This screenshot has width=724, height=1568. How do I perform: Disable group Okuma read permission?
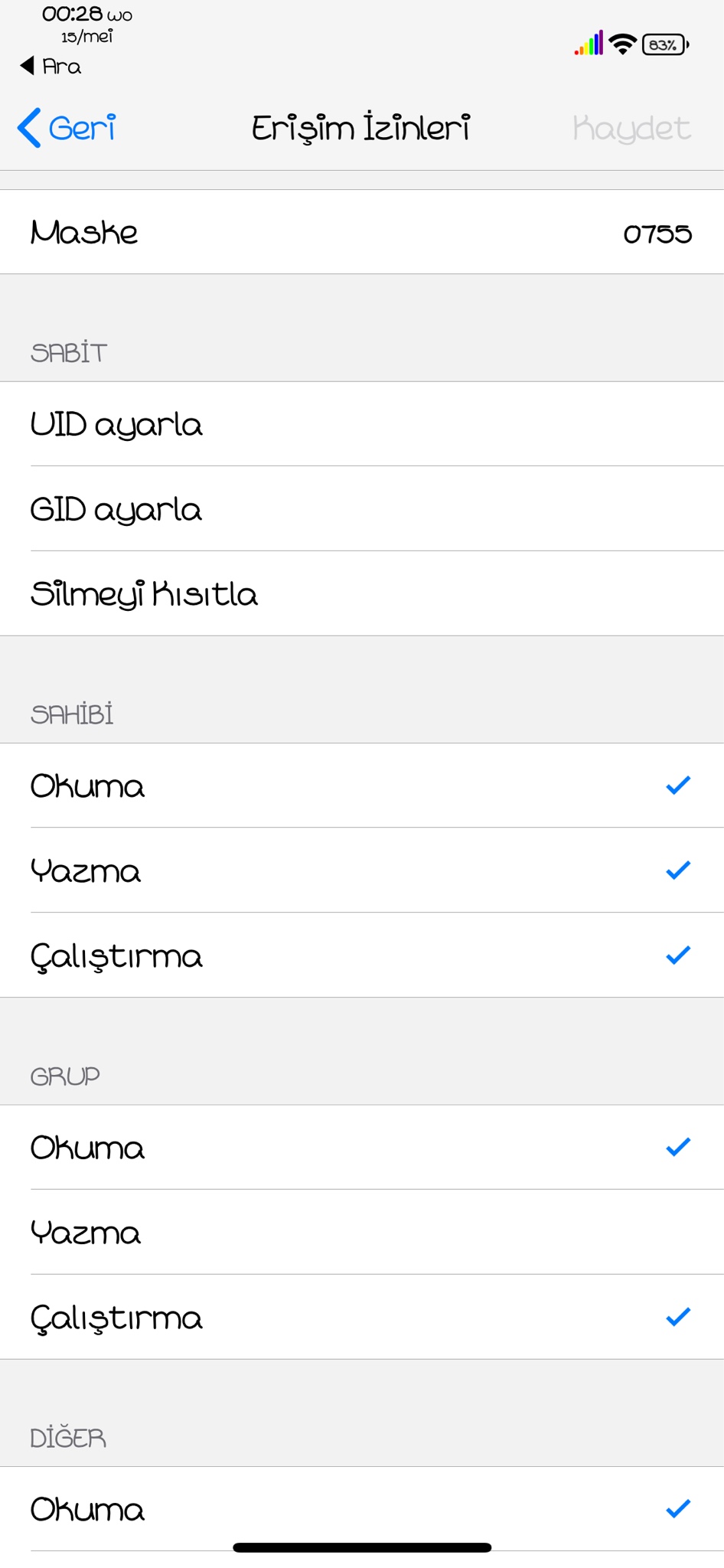pos(677,1147)
